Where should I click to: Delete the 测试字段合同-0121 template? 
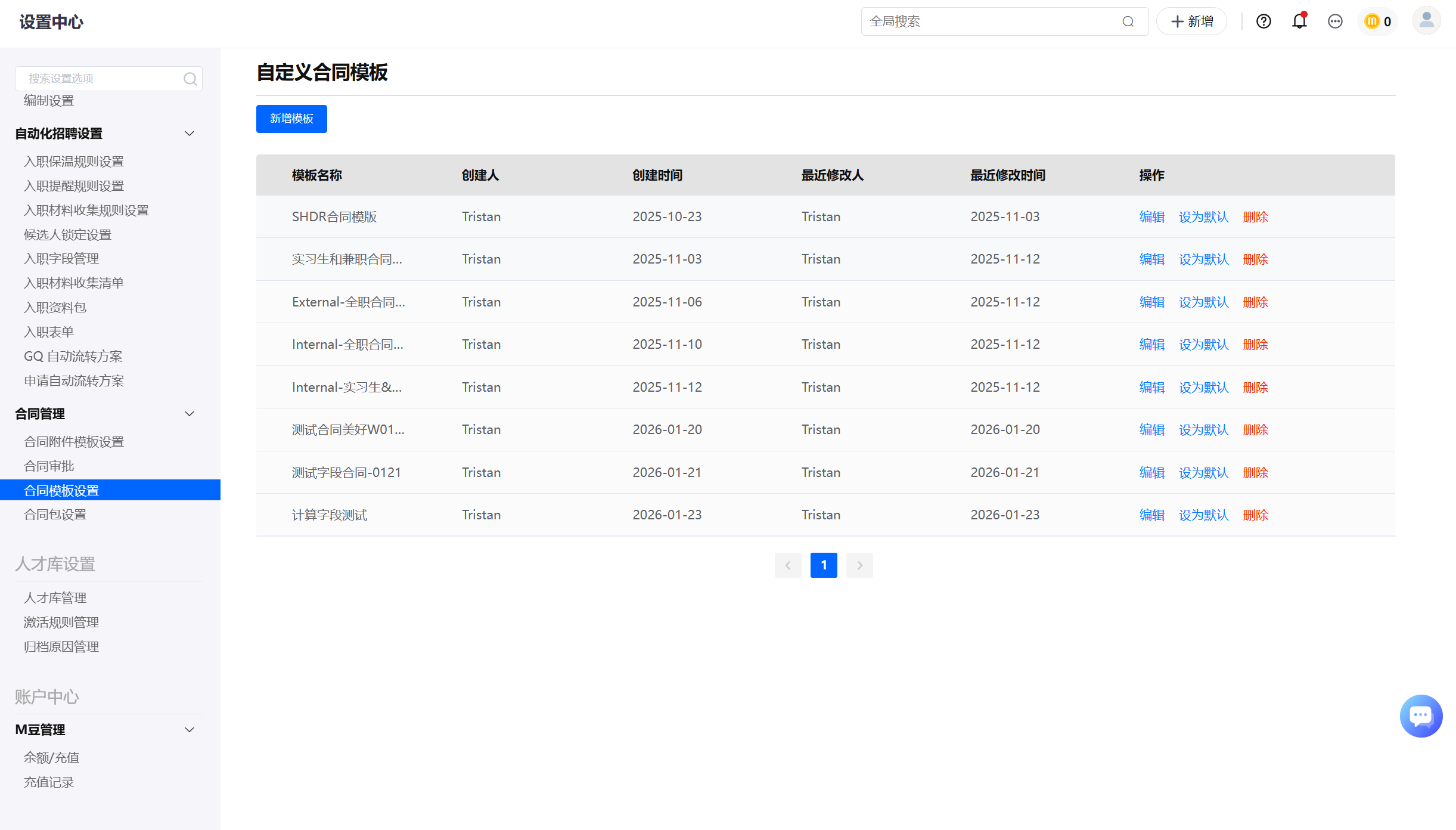(1255, 473)
